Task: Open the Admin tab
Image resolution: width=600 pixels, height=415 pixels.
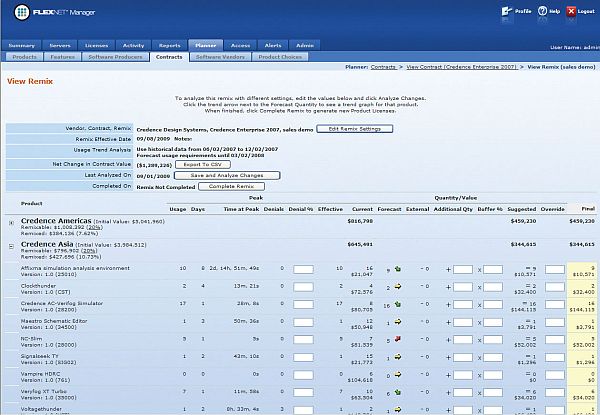Action: point(305,46)
